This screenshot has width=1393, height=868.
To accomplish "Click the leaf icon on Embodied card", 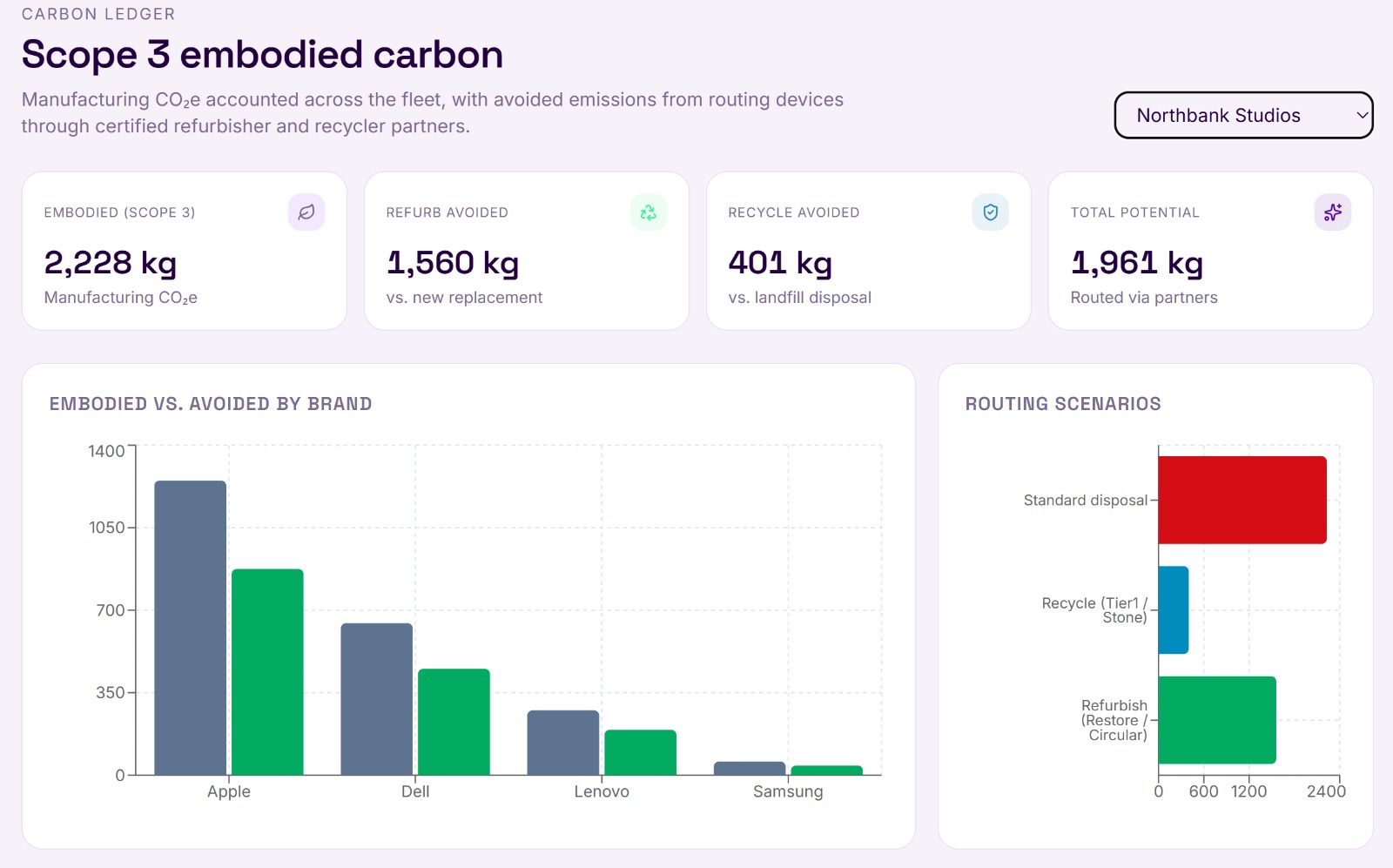I will (x=306, y=212).
